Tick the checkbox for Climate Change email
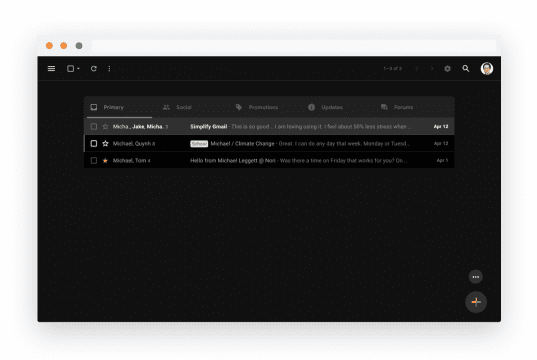537x360 pixels. click(93, 144)
